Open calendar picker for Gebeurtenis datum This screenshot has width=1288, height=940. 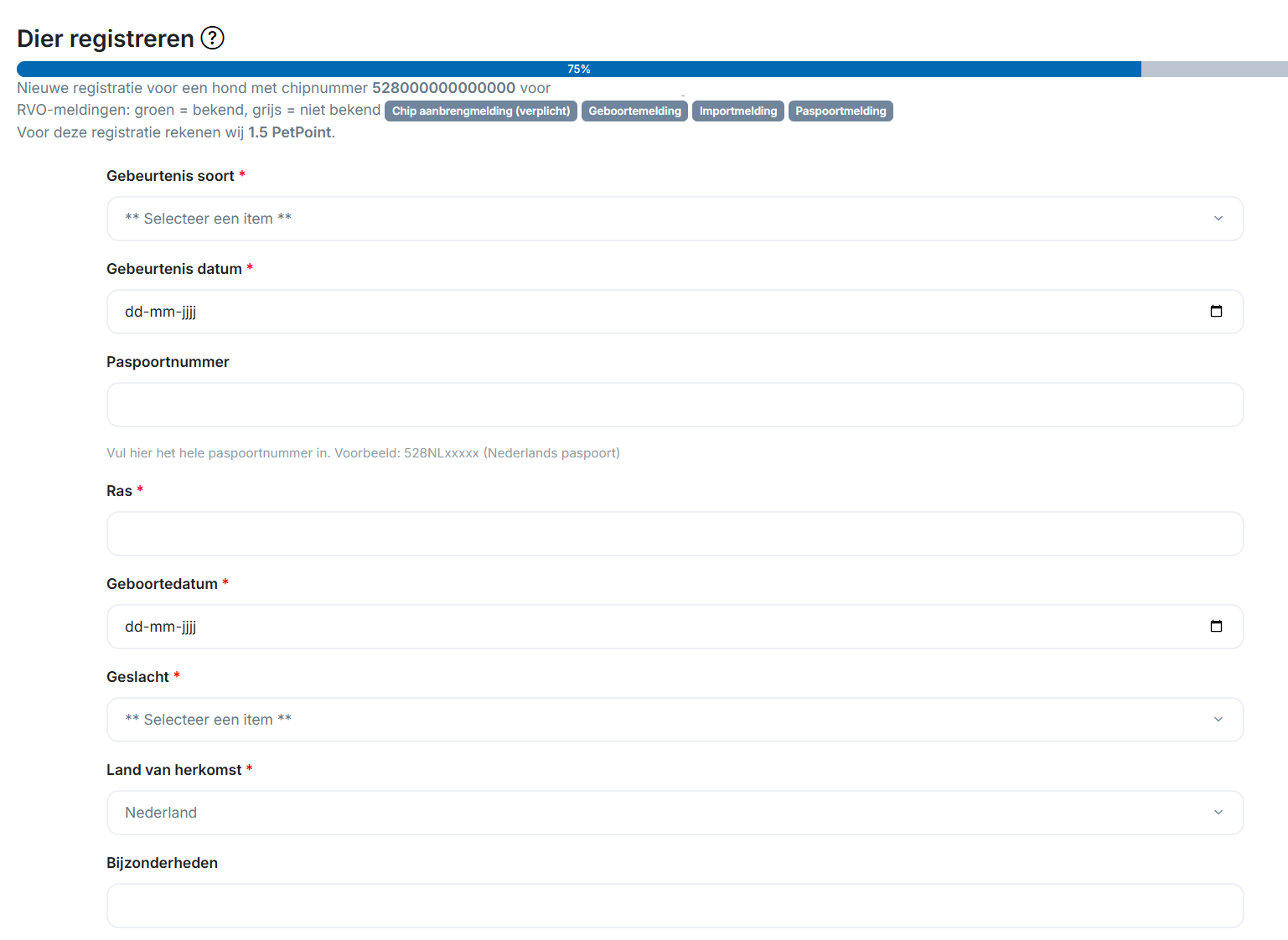(x=1216, y=312)
